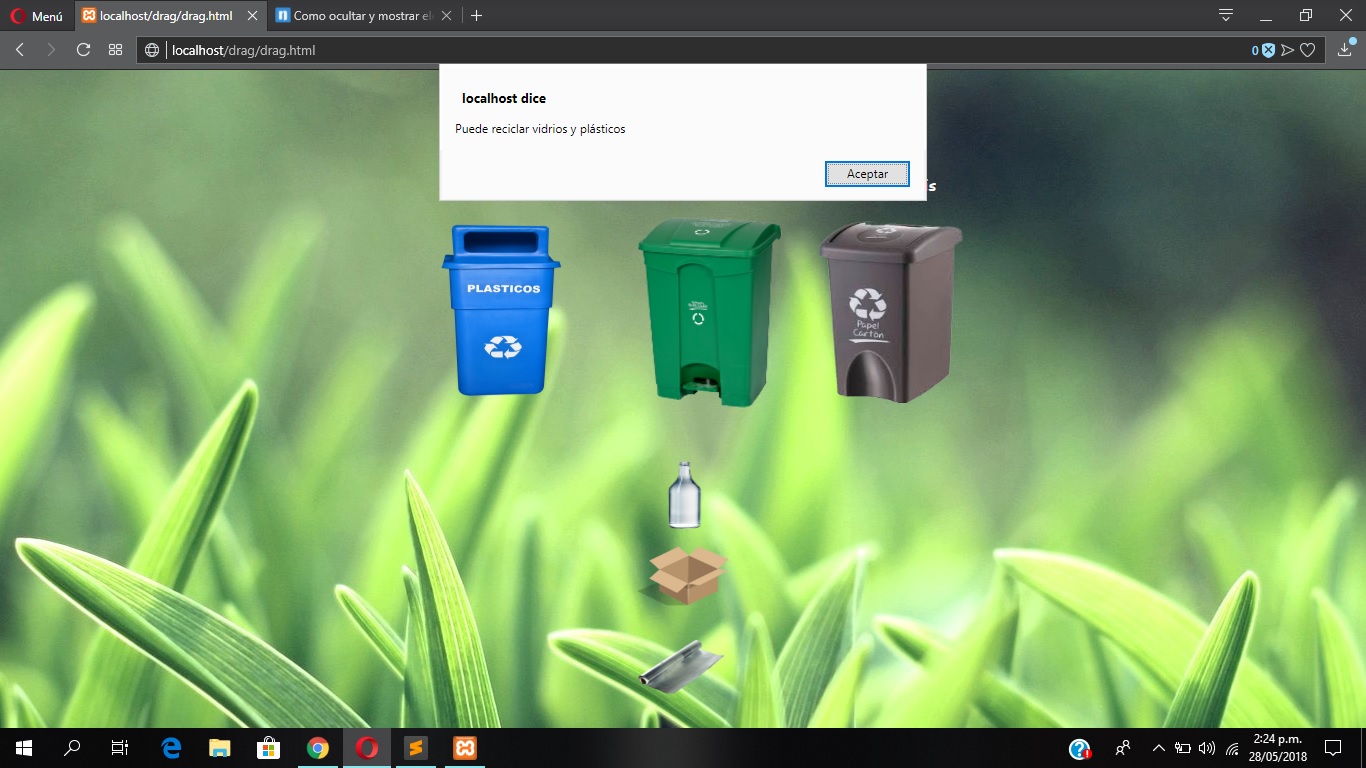Click the help icon with red alert
The height and width of the screenshot is (768, 1366).
tap(1079, 749)
